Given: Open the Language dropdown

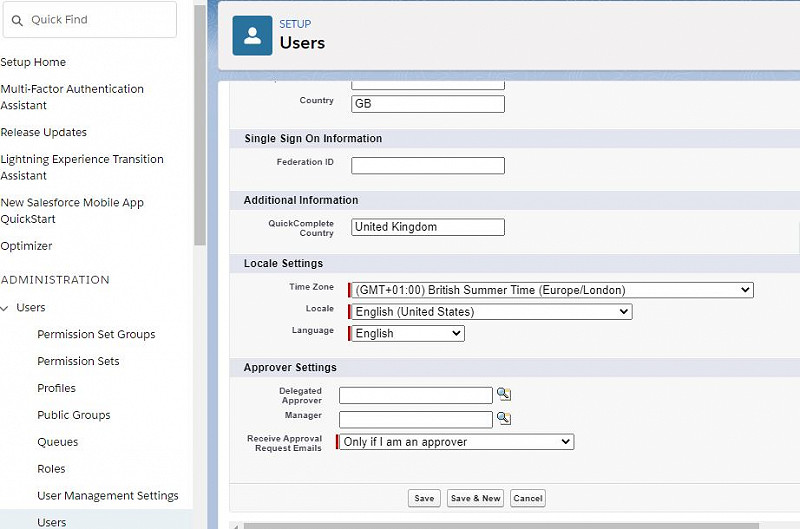Looking at the screenshot, I should (x=408, y=334).
